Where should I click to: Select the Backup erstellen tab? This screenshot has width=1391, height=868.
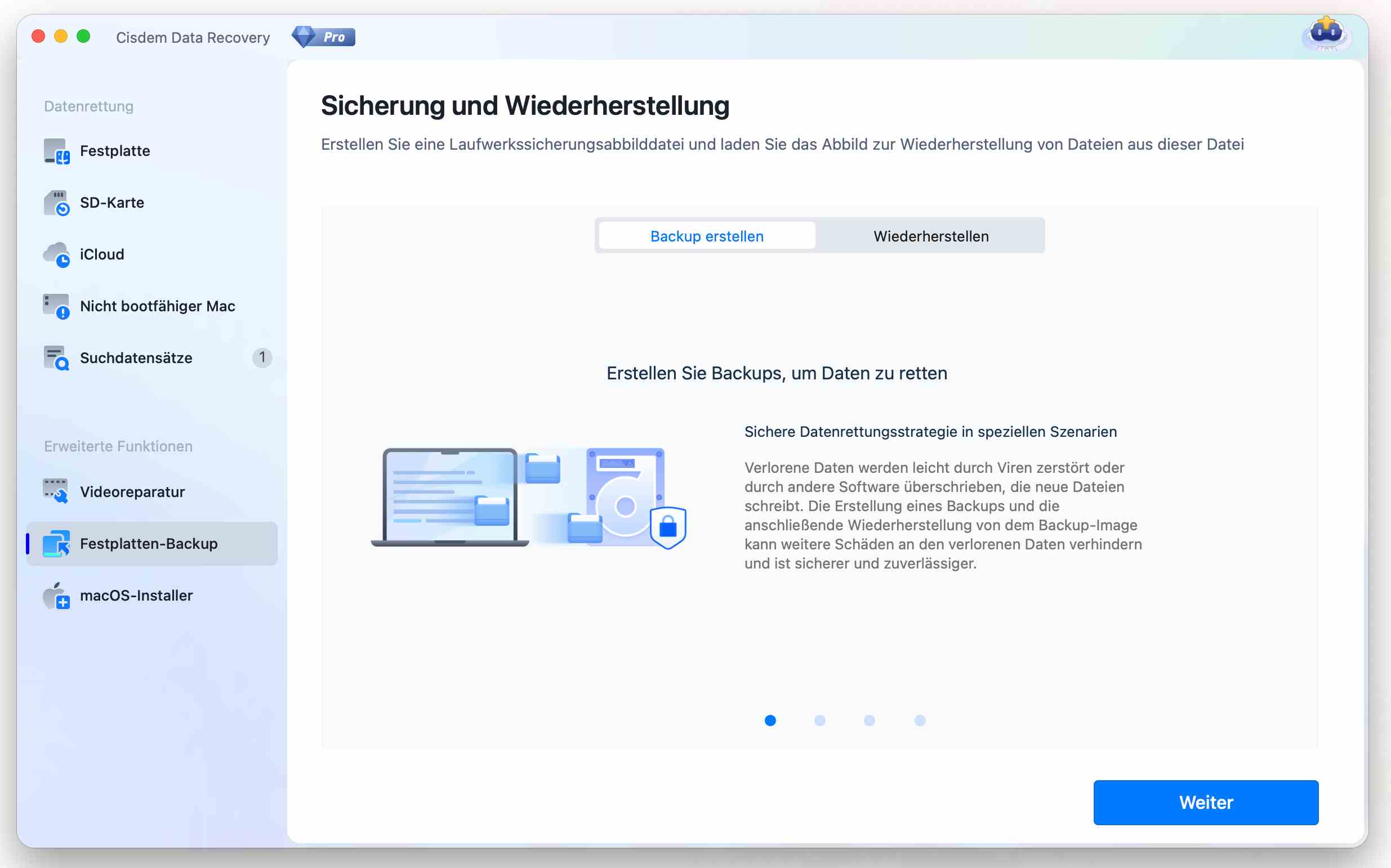tap(706, 236)
